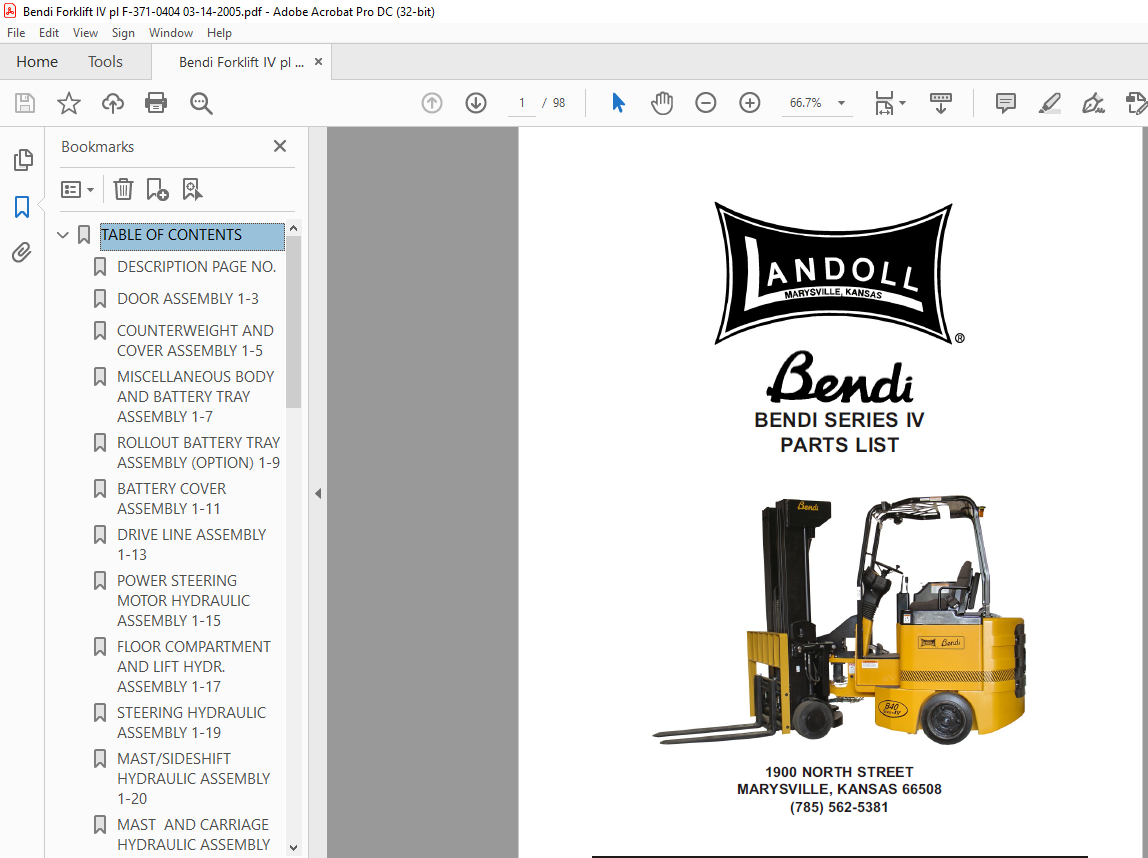The image size is (1148, 858).
Task: Open bookmarks options dropdown menu
Action: [78, 190]
